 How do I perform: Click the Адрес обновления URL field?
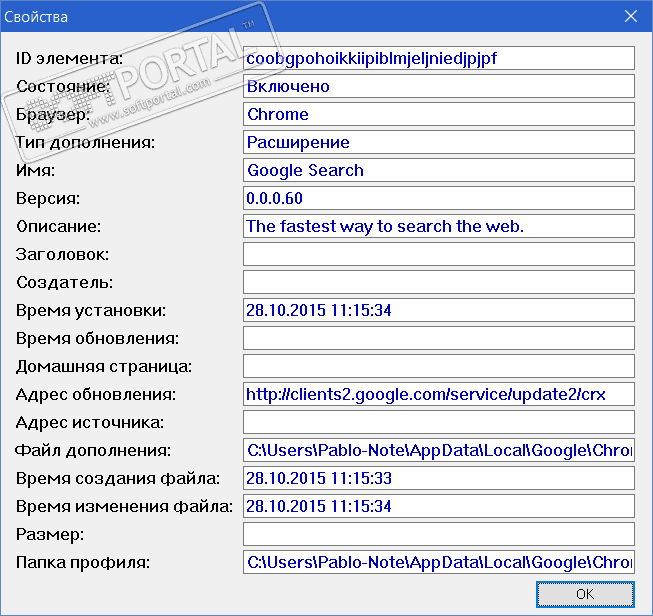click(x=439, y=394)
